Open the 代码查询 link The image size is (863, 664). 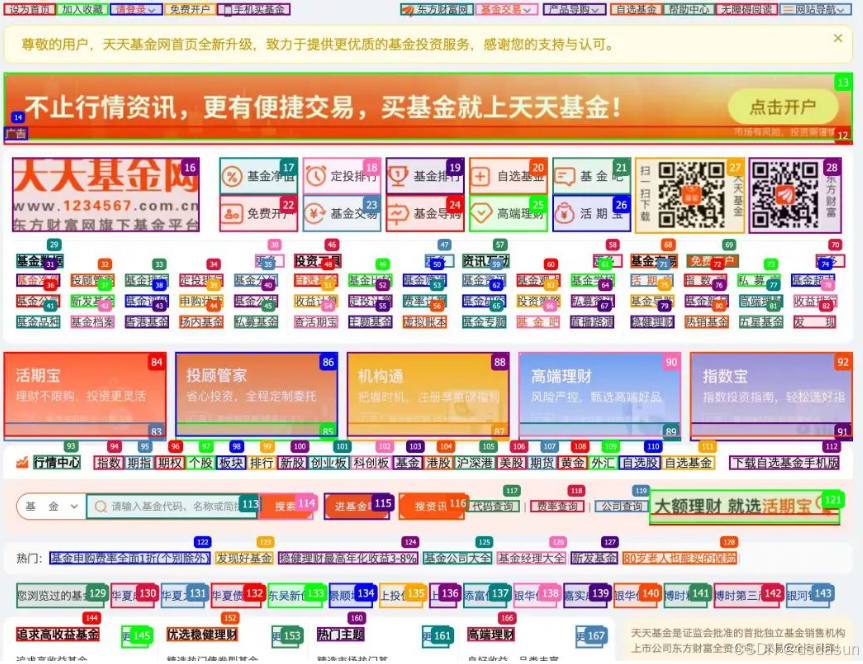pos(493,507)
